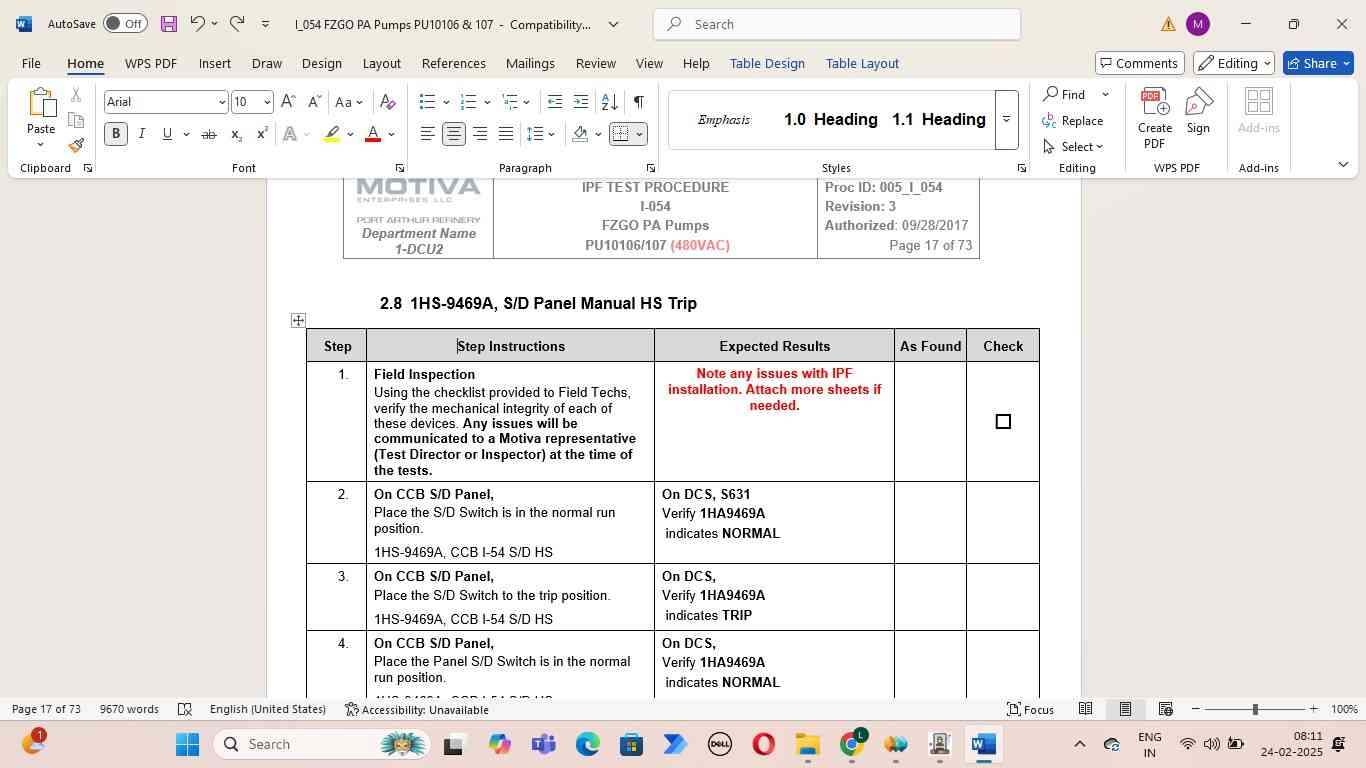
Task: Click the Find button
Action: tap(1065, 94)
